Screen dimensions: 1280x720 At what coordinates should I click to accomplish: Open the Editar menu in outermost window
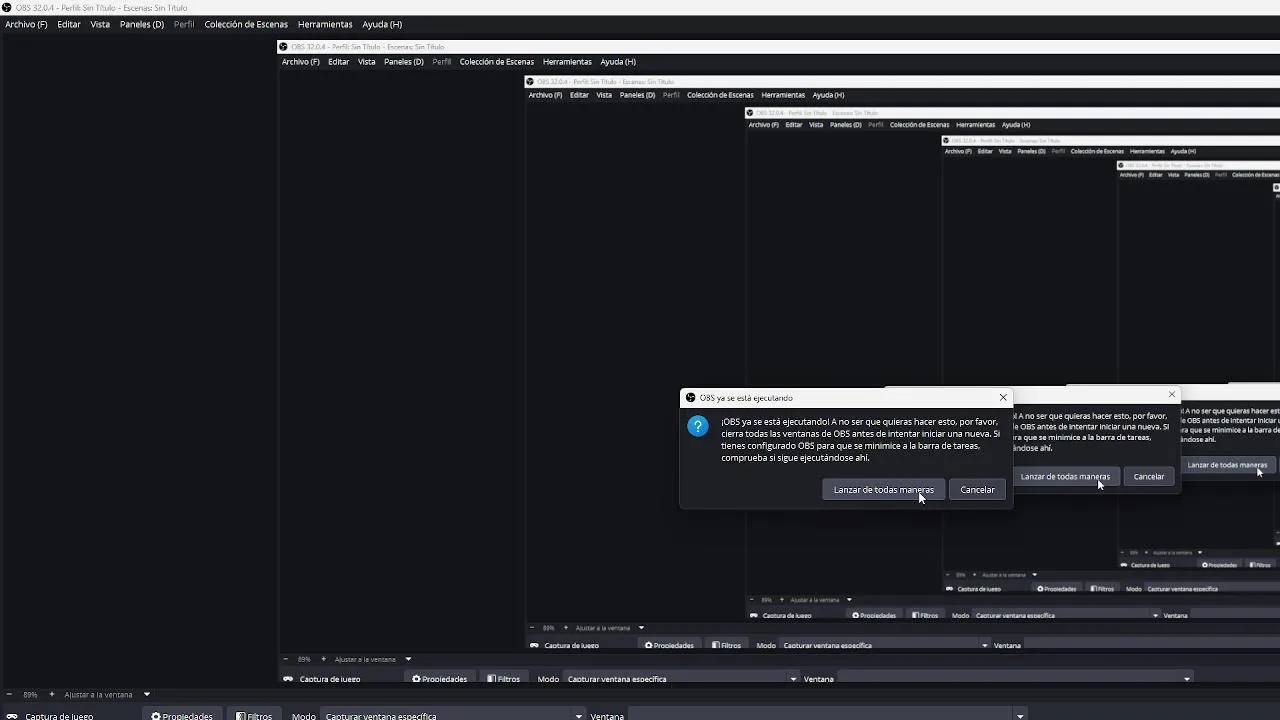pos(69,24)
